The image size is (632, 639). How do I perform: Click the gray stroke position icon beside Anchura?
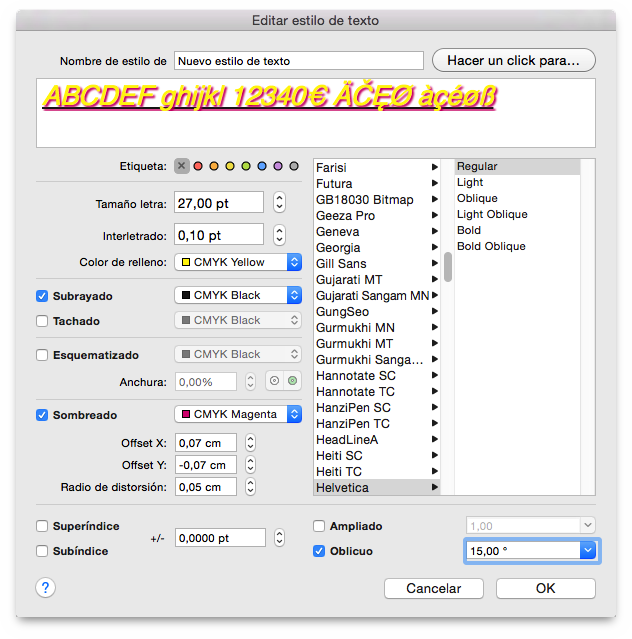point(273,381)
